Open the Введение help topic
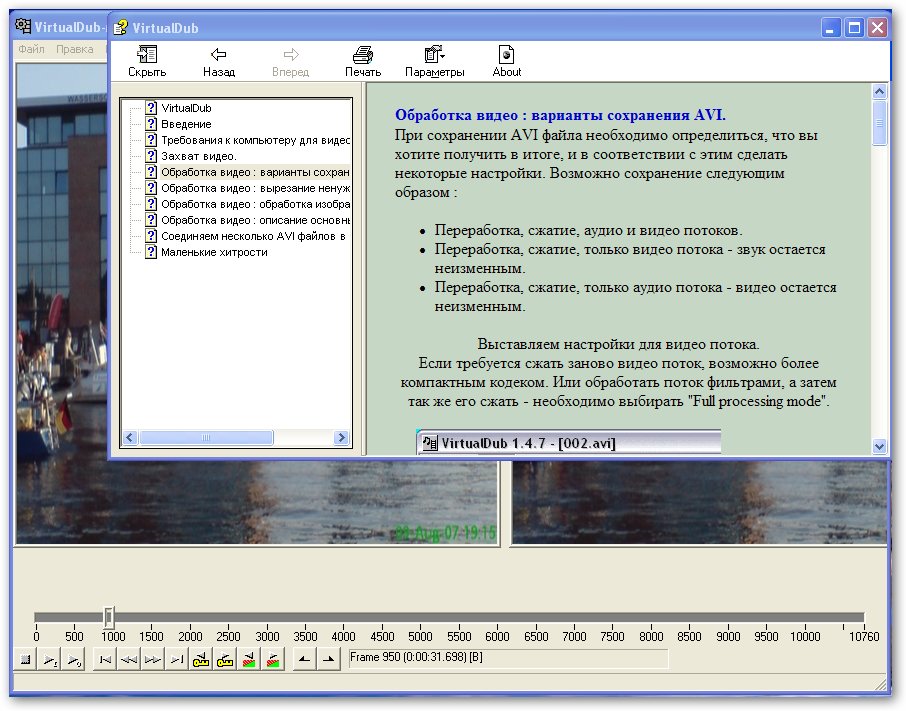This screenshot has height=711, width=906. click(x=186, y=124)
